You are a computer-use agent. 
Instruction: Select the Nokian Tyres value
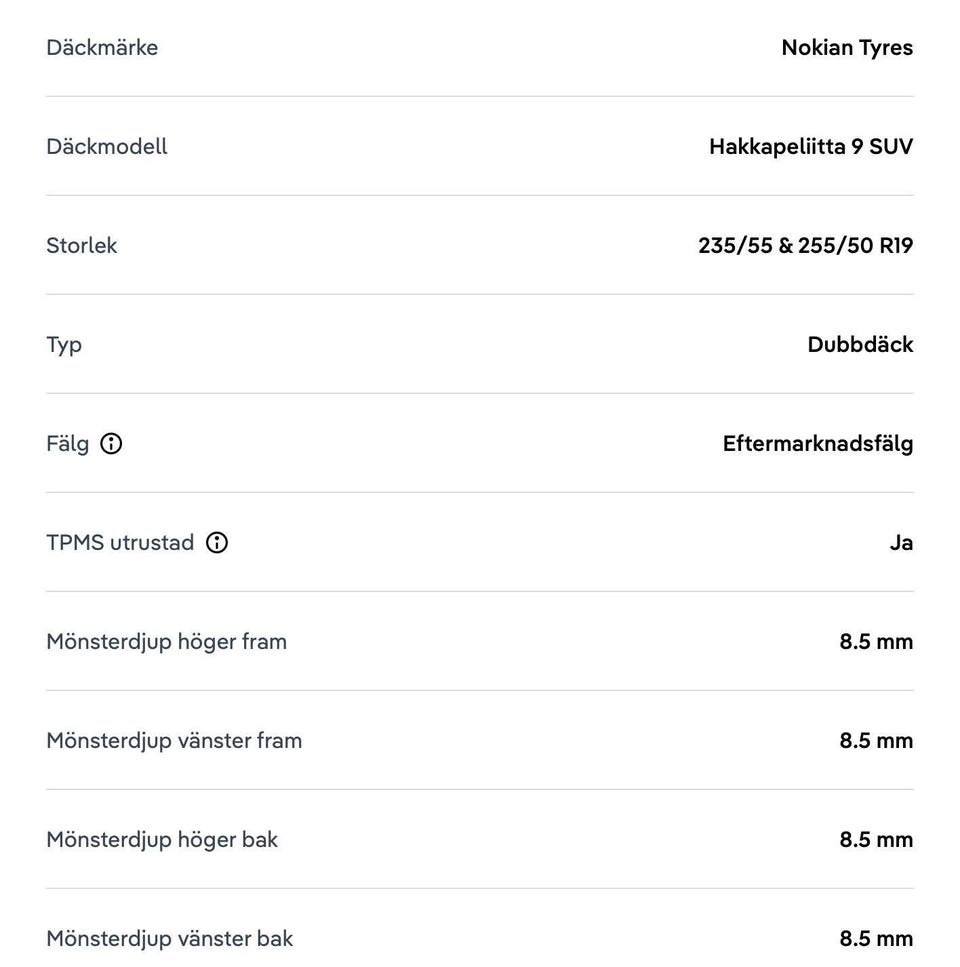847,47
